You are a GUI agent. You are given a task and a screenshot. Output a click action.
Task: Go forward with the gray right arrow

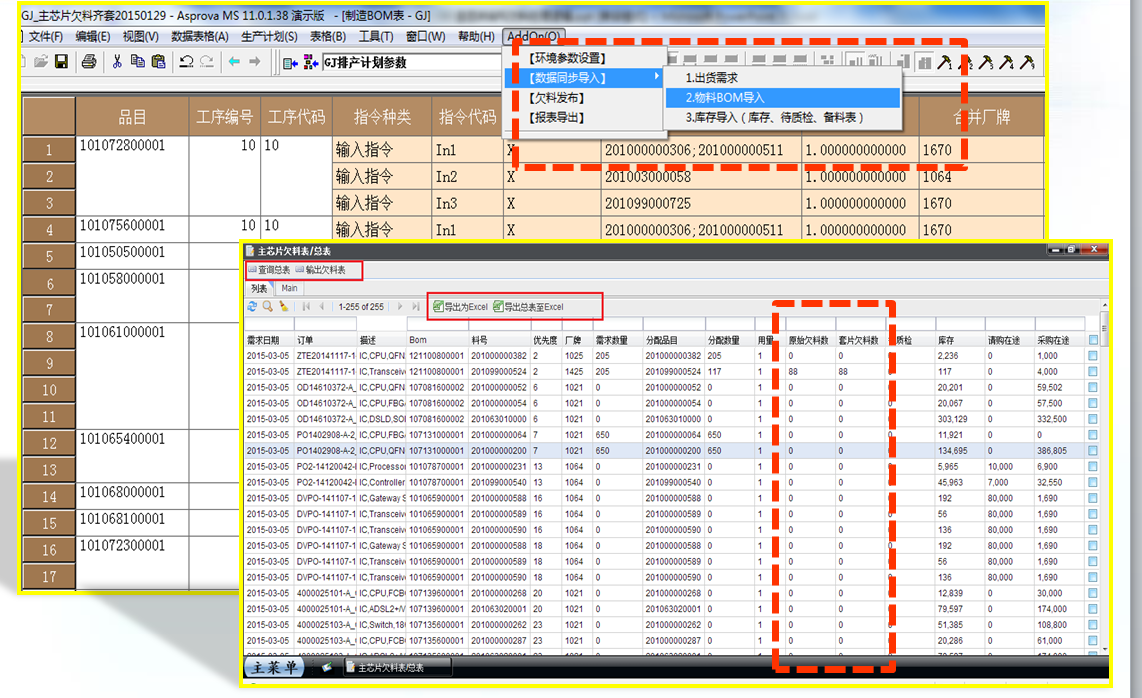(254, 62)
